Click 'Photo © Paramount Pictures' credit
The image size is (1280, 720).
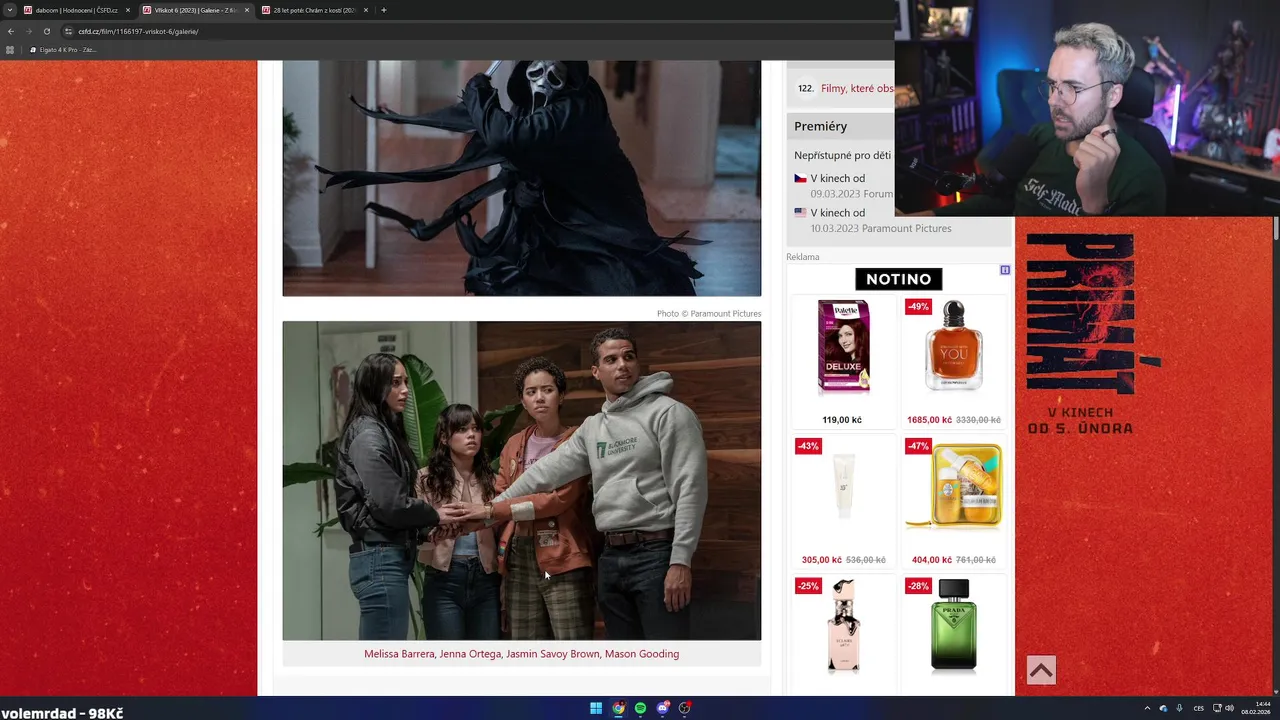point(709,314)
